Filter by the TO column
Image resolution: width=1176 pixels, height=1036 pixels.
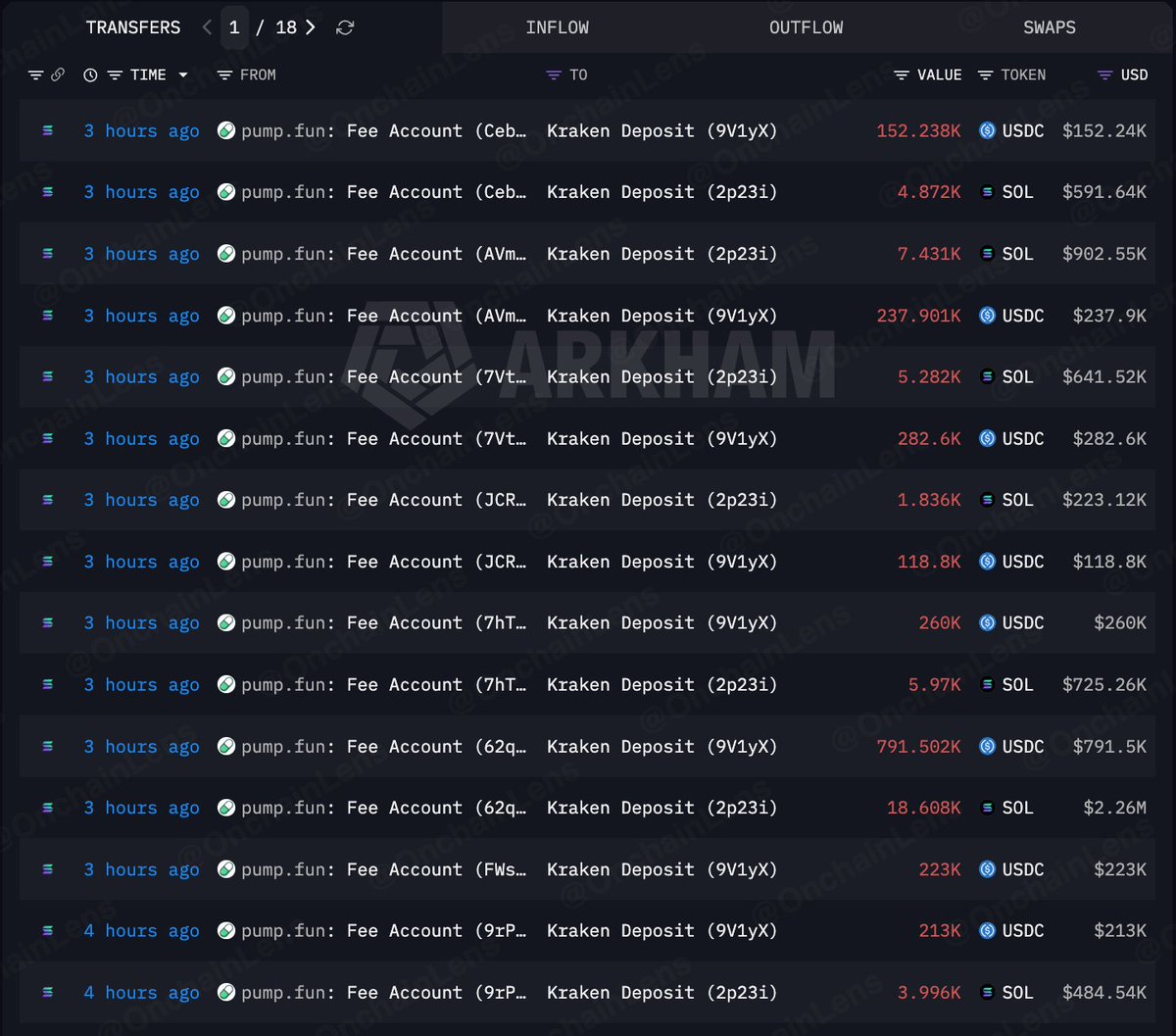[554, 74]
